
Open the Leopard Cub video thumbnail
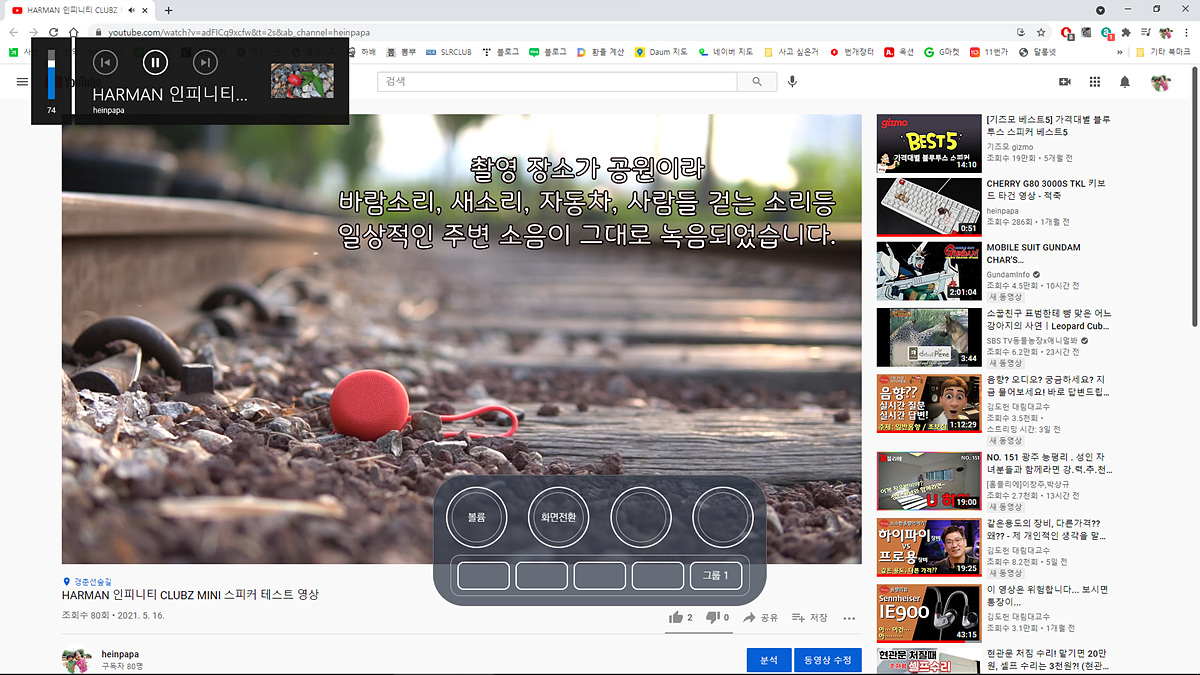[x=928, y=337]
